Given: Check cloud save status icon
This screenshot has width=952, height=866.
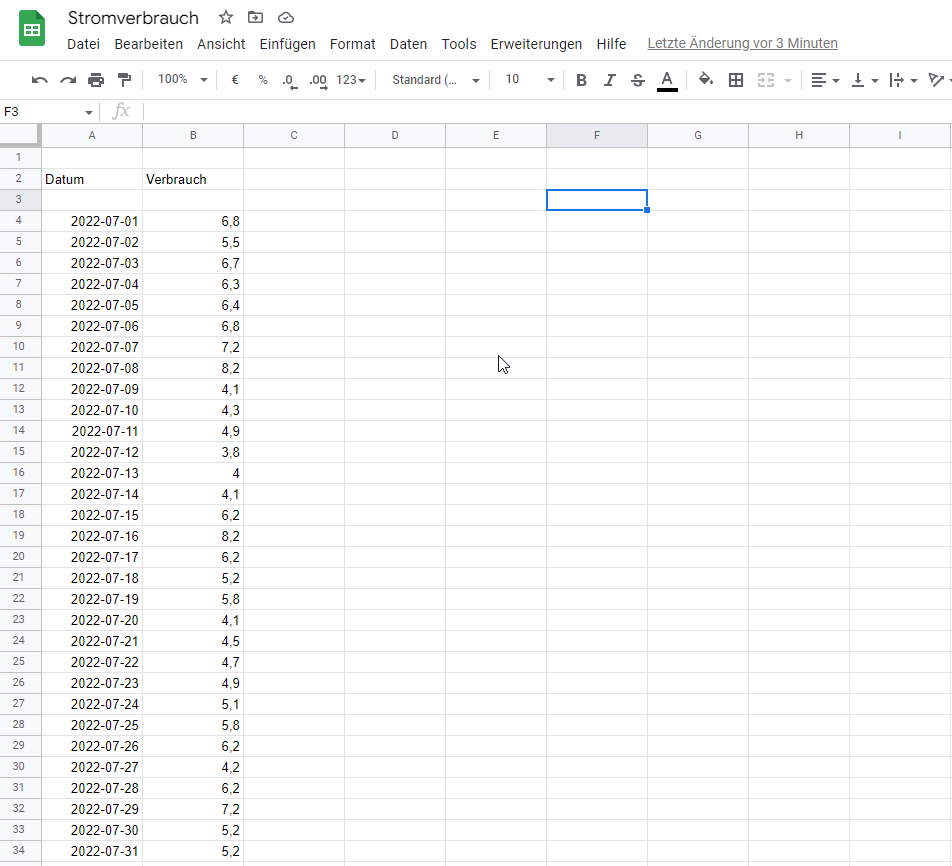Looking at the screenshot, I should tap(286, 17).
